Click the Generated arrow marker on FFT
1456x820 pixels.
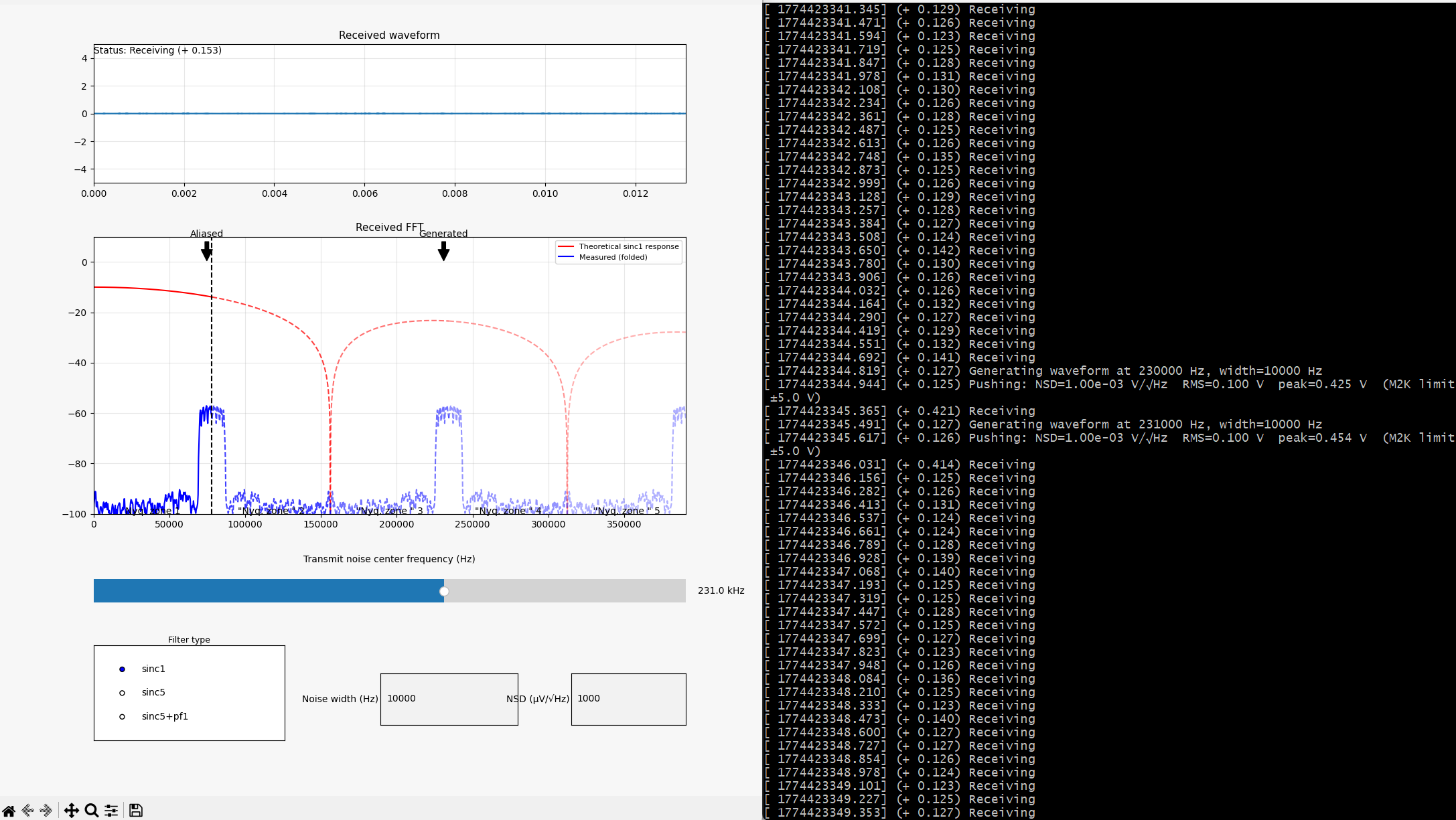click(443, 251)
